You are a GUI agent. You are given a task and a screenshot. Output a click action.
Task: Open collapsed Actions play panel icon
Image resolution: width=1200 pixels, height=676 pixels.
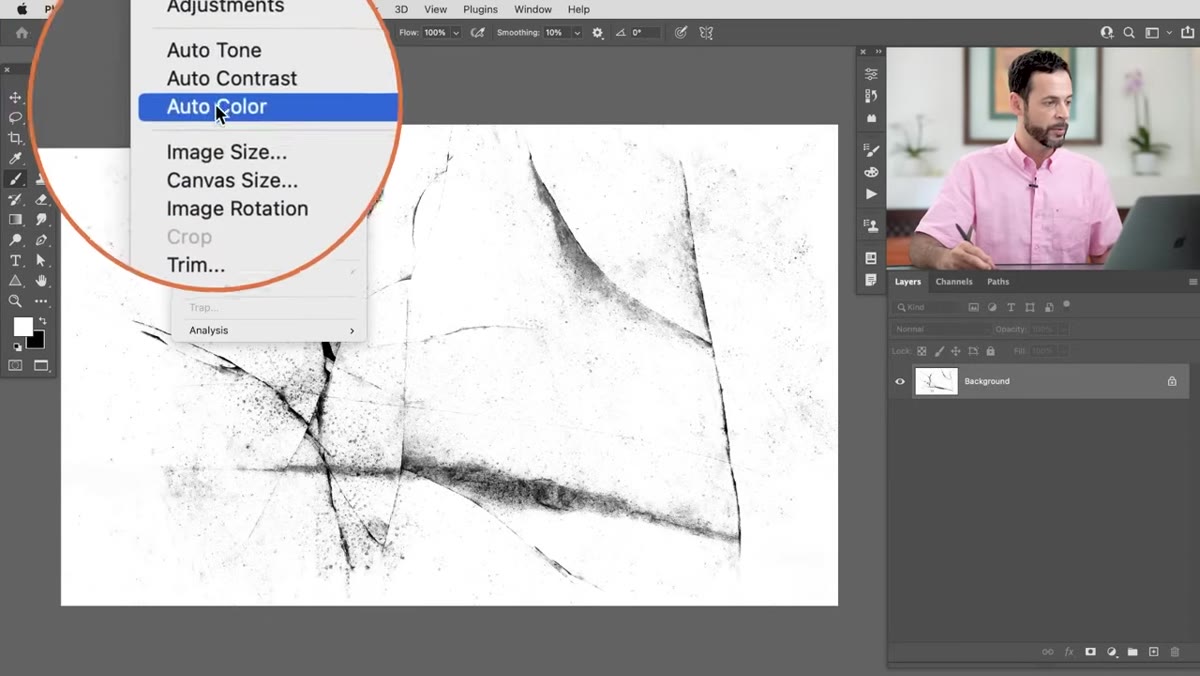point(871,194)
